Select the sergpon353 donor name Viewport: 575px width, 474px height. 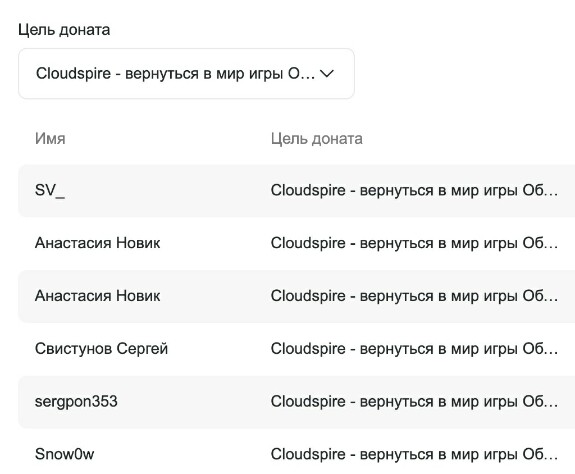76,401
